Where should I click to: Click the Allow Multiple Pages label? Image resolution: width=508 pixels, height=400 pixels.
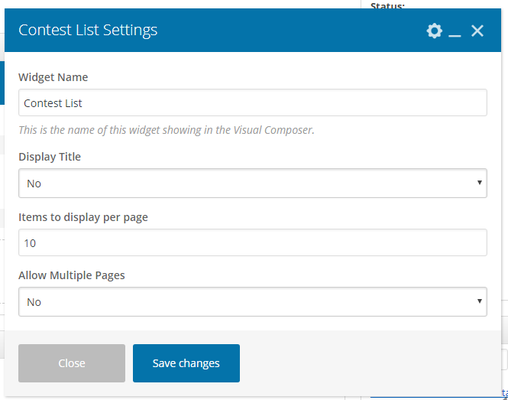[x=72, y=276]
